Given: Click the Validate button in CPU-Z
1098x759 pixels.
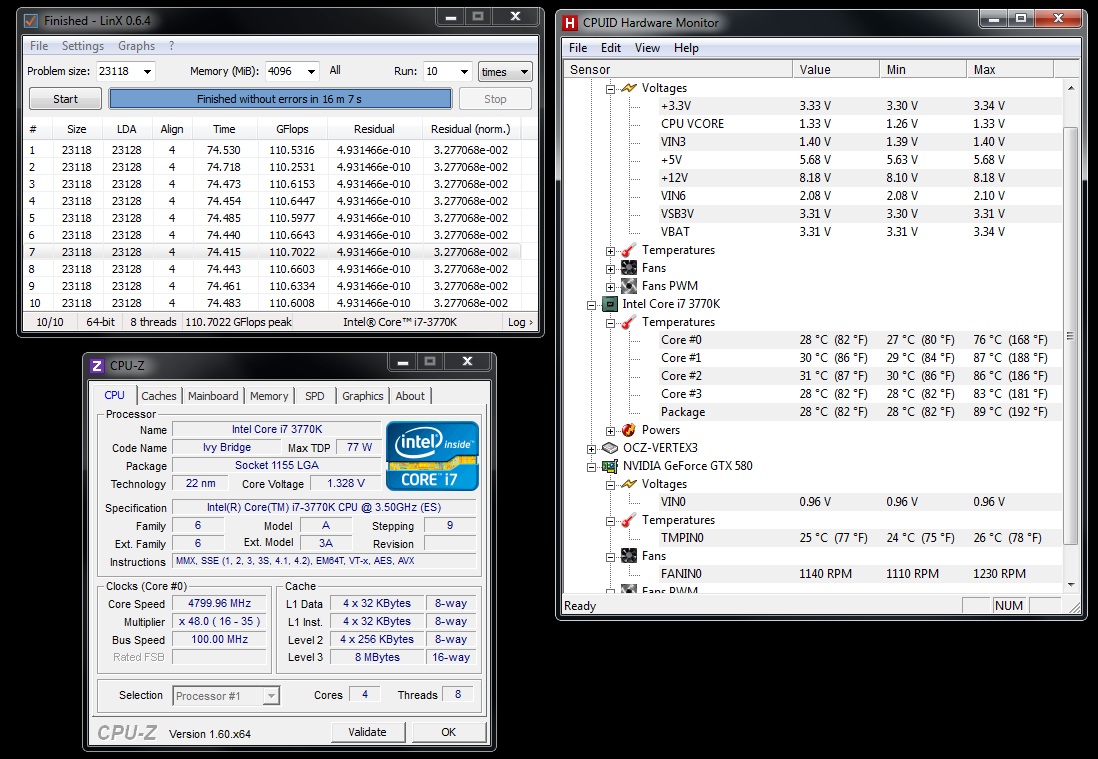Looking at the screenshot, I should coord(367,732).
